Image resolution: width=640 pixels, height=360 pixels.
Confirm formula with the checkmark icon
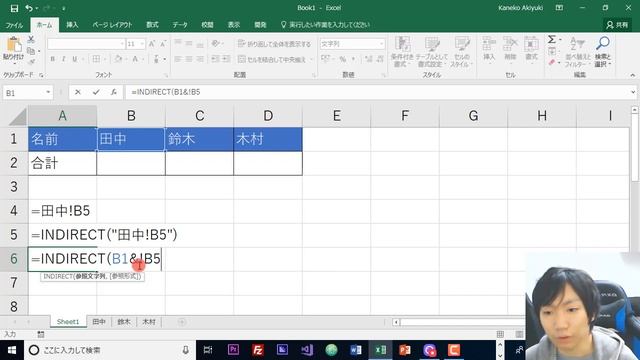point(96,92)
